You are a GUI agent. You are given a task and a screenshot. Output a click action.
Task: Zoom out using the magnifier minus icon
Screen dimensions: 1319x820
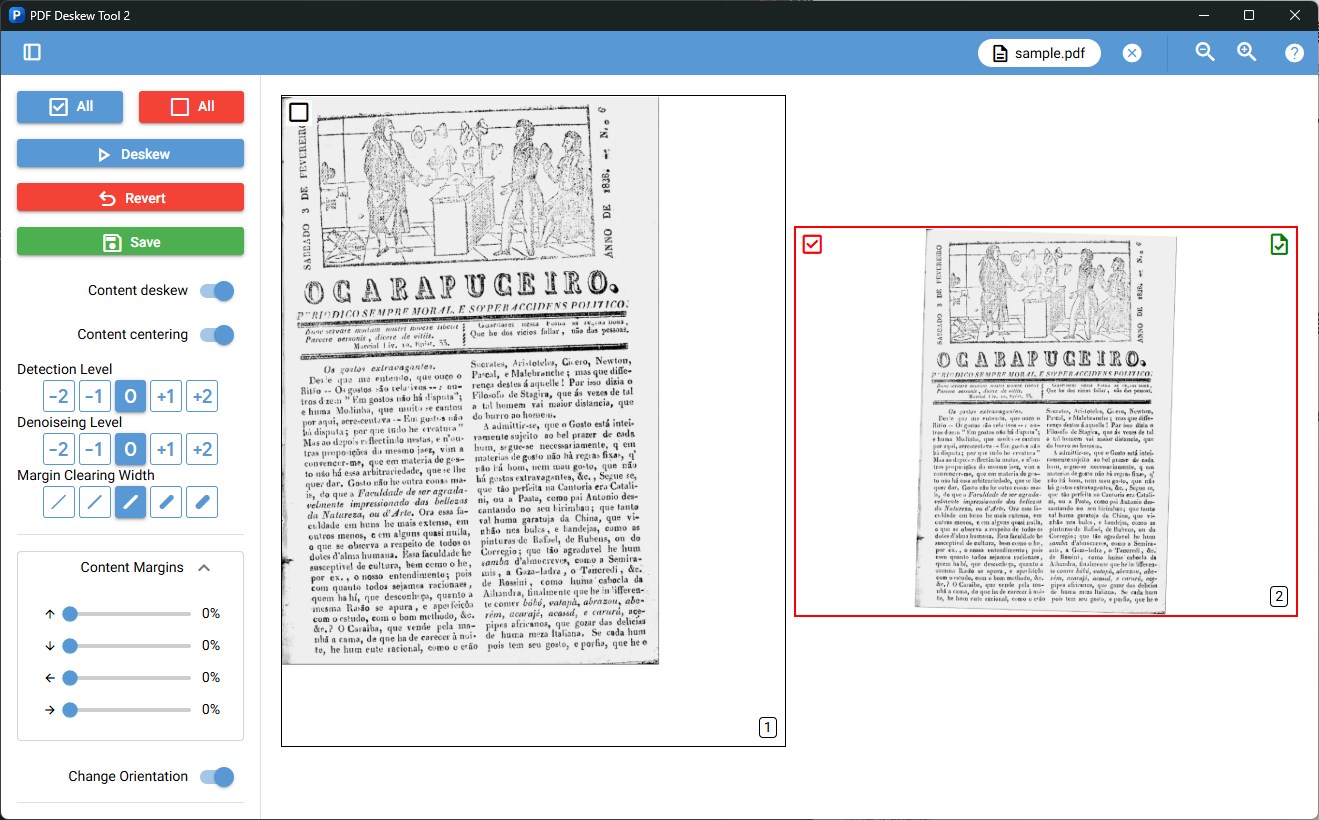tap(1204, 52)
